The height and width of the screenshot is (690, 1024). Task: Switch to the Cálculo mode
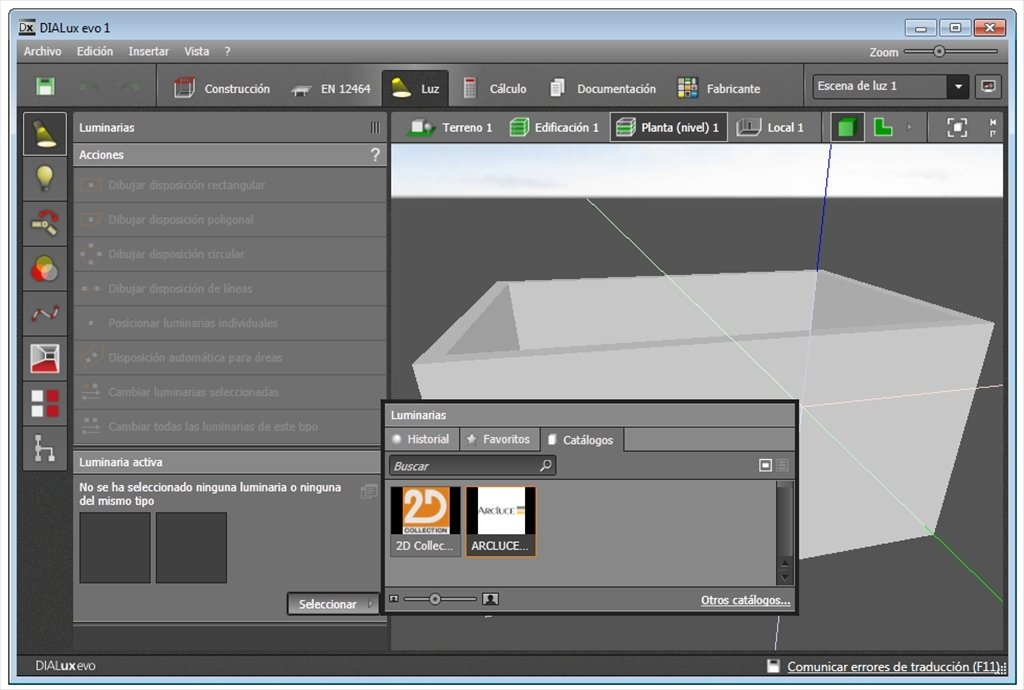pos(494,88)
